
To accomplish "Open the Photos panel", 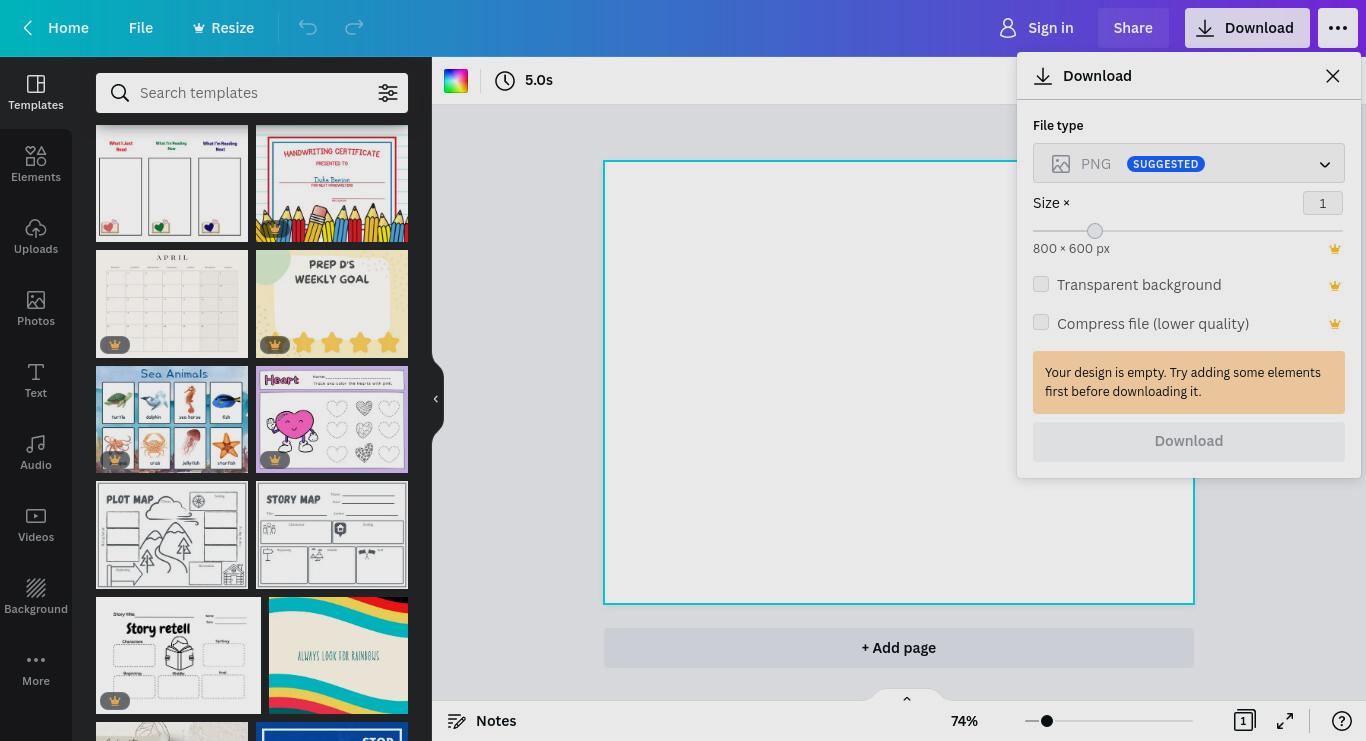I will [x=36, y=308].
